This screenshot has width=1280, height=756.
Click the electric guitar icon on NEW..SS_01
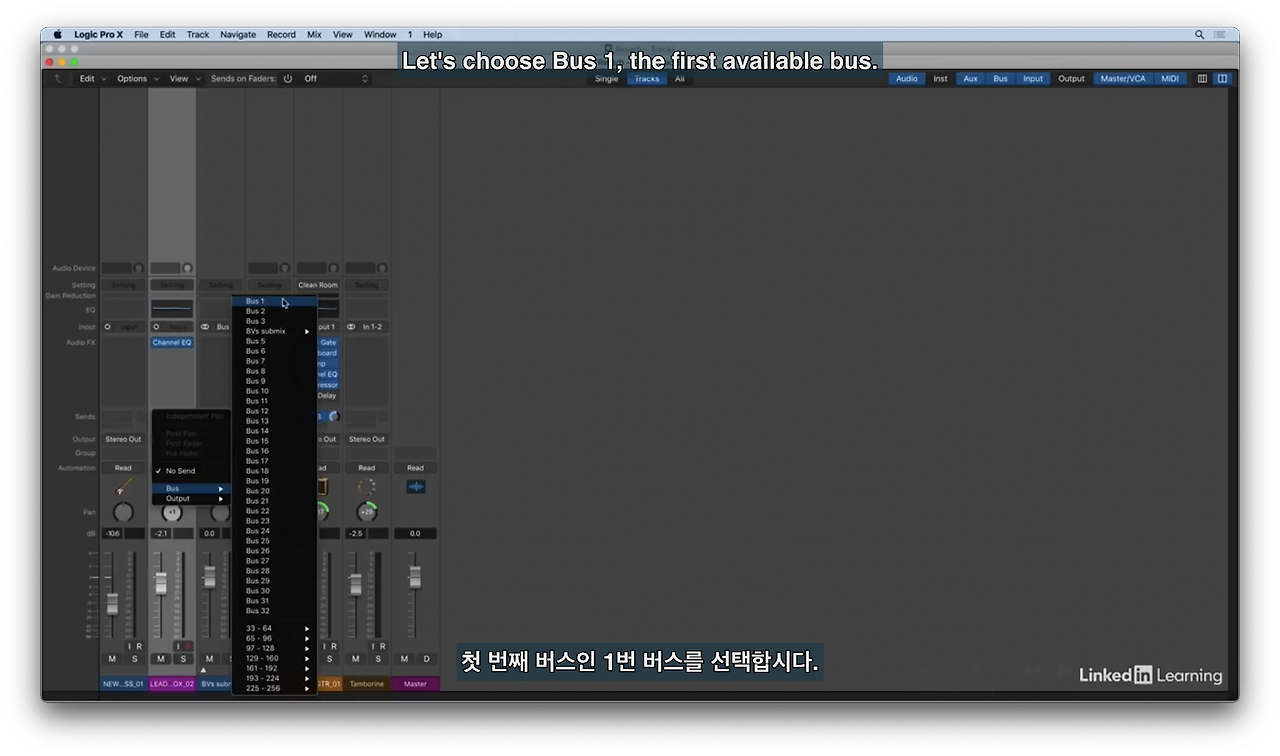pos(123,487)
